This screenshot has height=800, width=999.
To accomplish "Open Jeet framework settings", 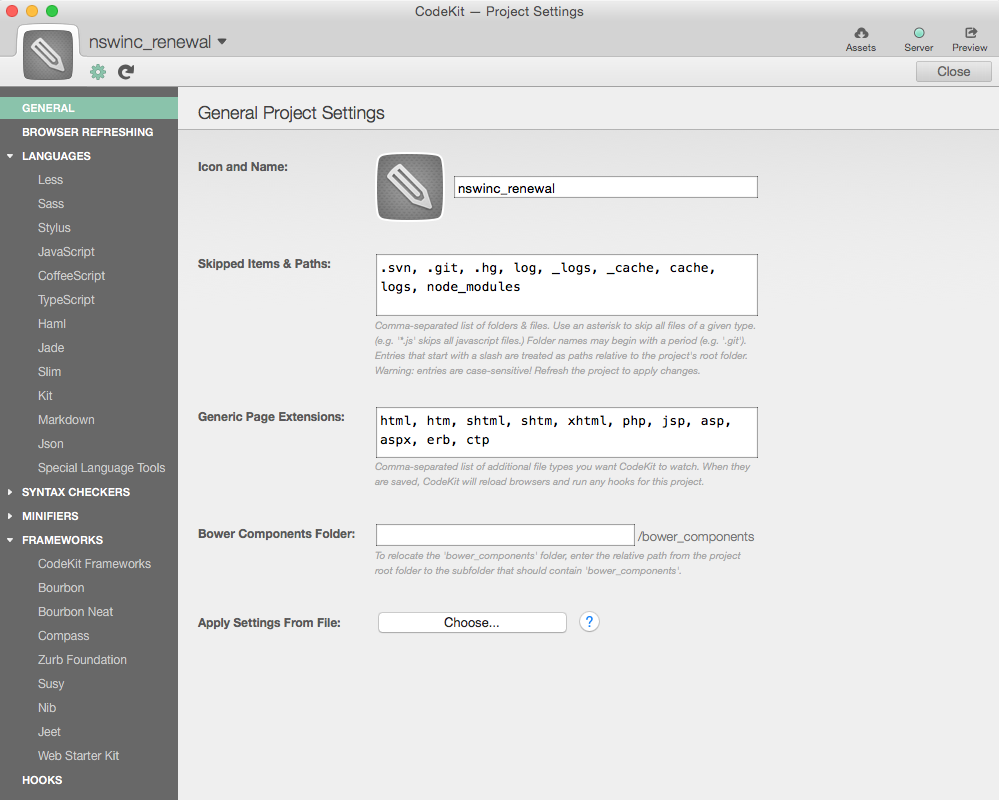I will [x=49, y=732].
